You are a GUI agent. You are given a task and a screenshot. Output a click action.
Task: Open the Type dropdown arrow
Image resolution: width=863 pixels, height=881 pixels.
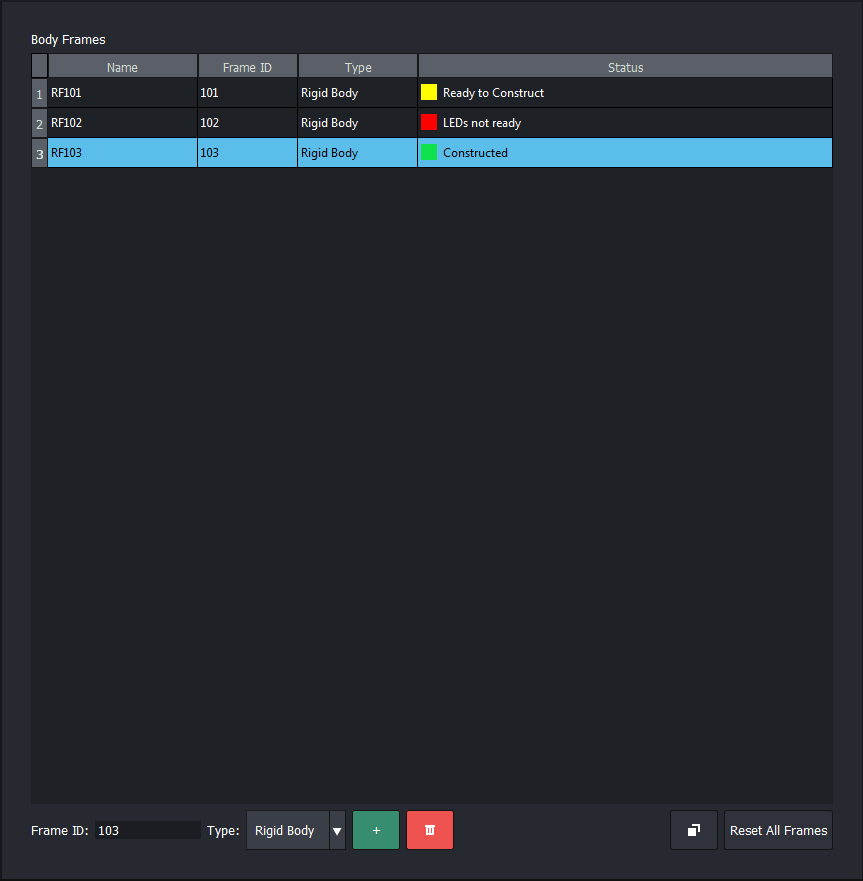[x=337, y=830]
